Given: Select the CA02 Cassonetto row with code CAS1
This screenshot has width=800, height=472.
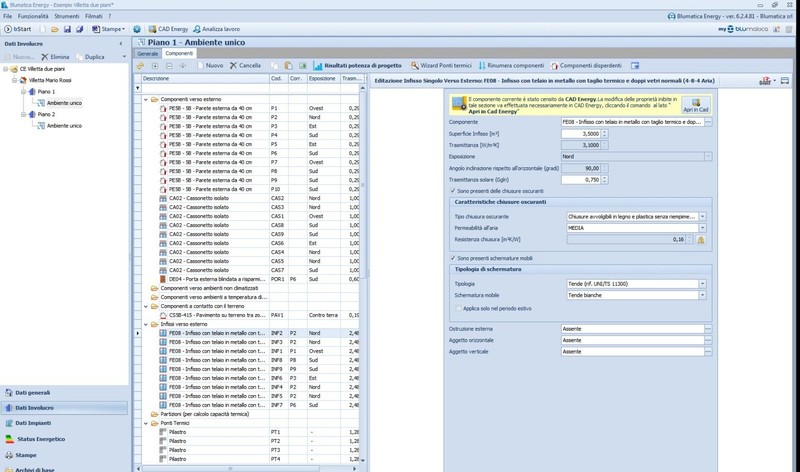Looking at the screenshot, I should click(x=250, y=216).
